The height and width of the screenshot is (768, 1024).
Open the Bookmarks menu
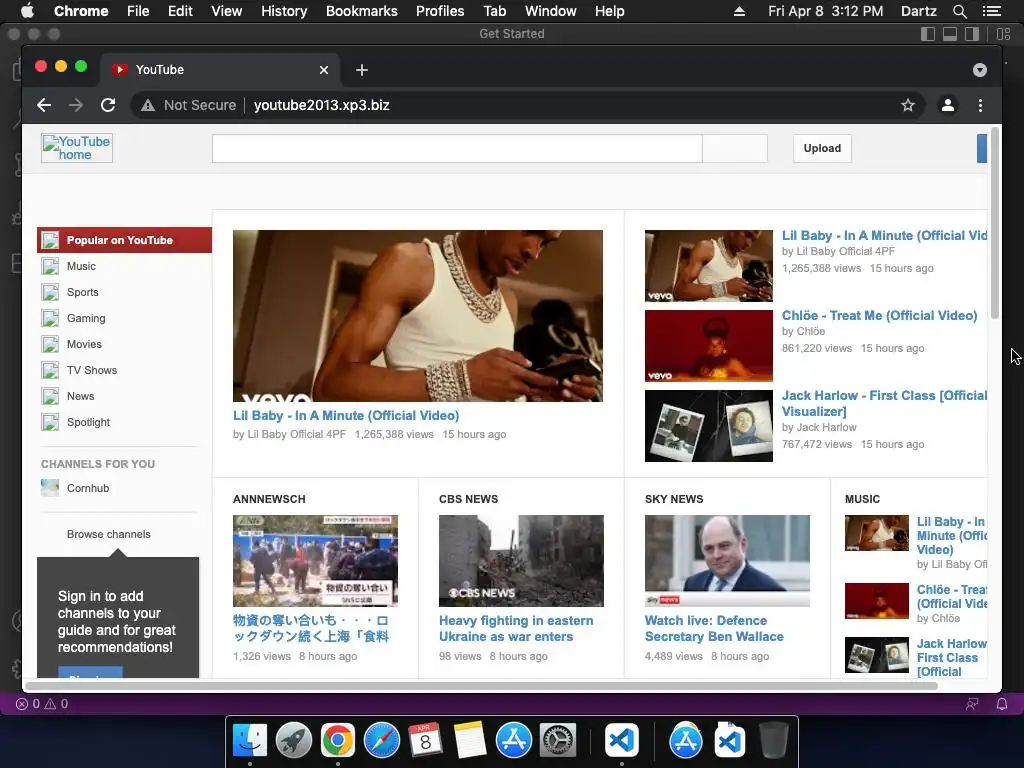pos(362,11)
